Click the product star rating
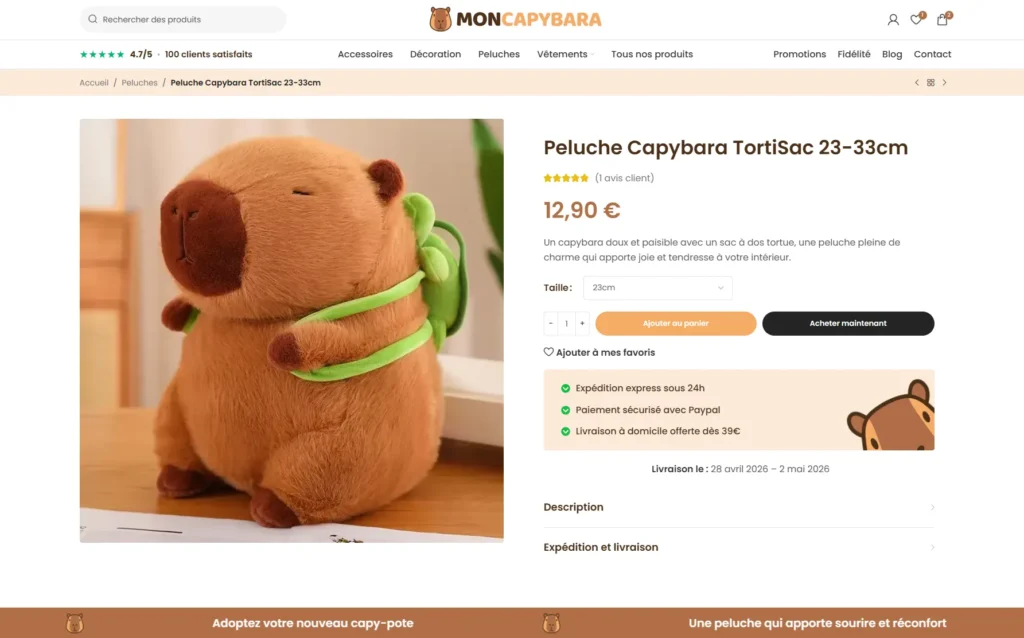1024x638 pixels. point(566,178)
